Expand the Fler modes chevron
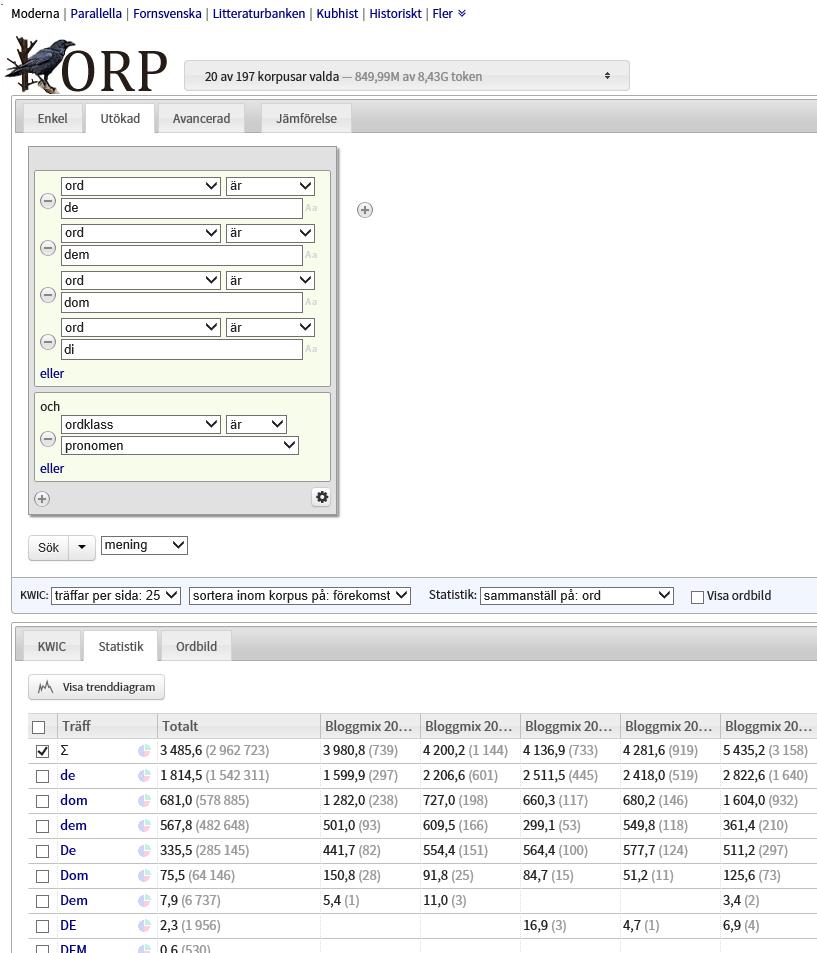817x953 pixels. point(462,13)
